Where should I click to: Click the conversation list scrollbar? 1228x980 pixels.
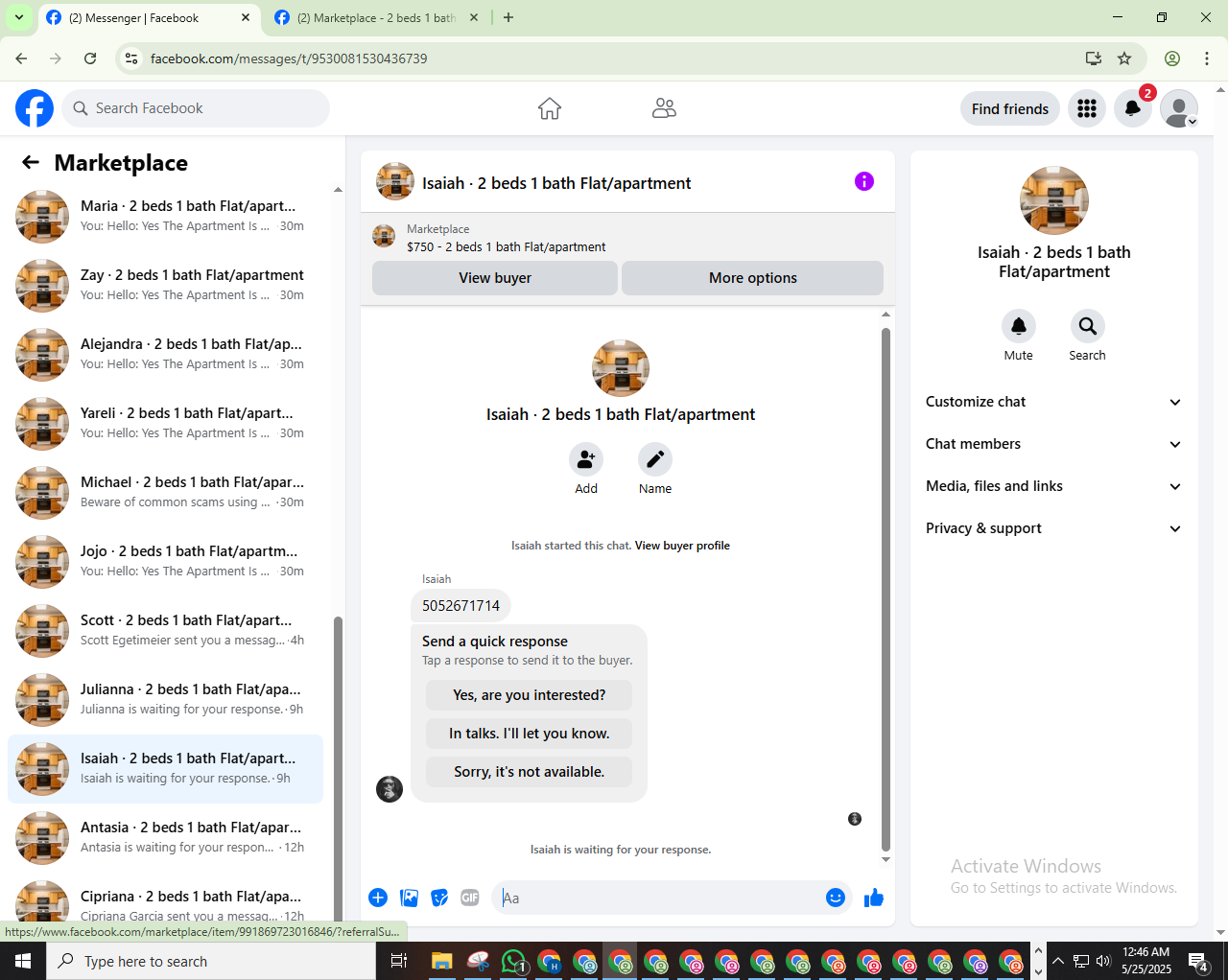click(338, 767)
